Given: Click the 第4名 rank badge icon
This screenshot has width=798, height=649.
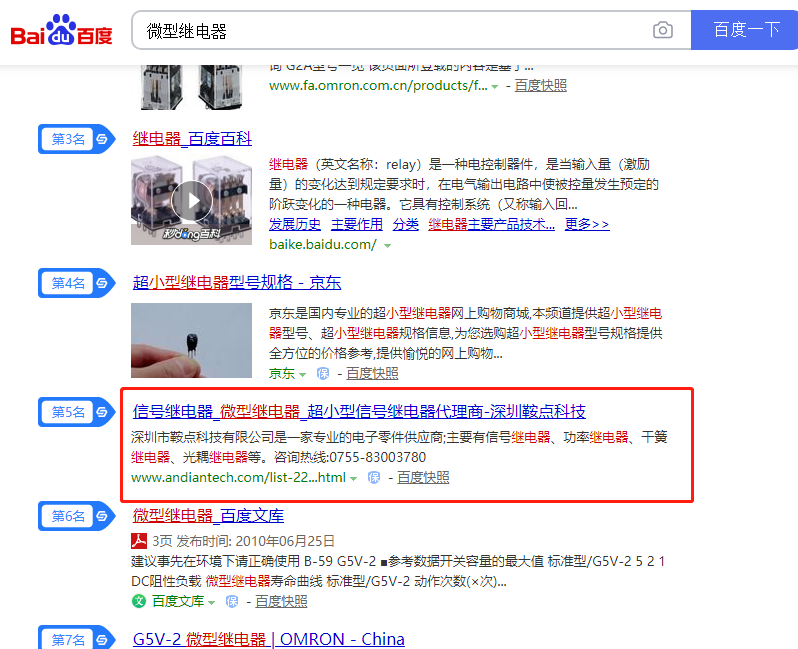Looking at the screenshot, I should pyautogui.click(x=76, y=283).
